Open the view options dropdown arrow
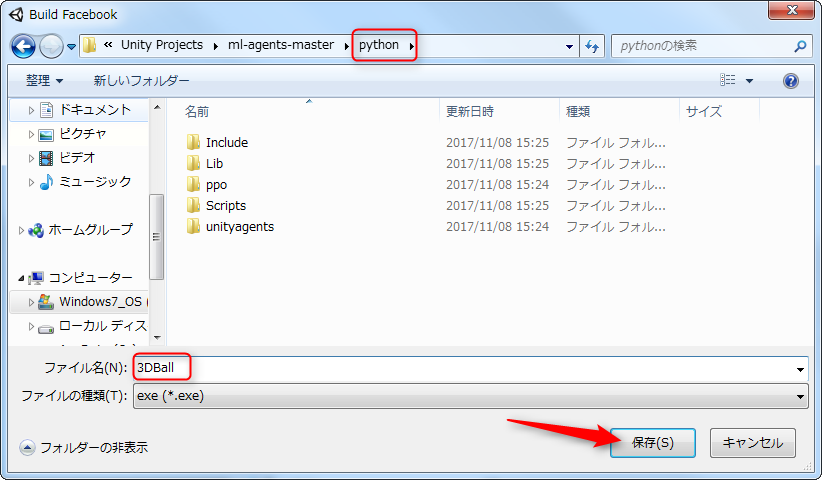The image size is (822, 480). [750, 81]
